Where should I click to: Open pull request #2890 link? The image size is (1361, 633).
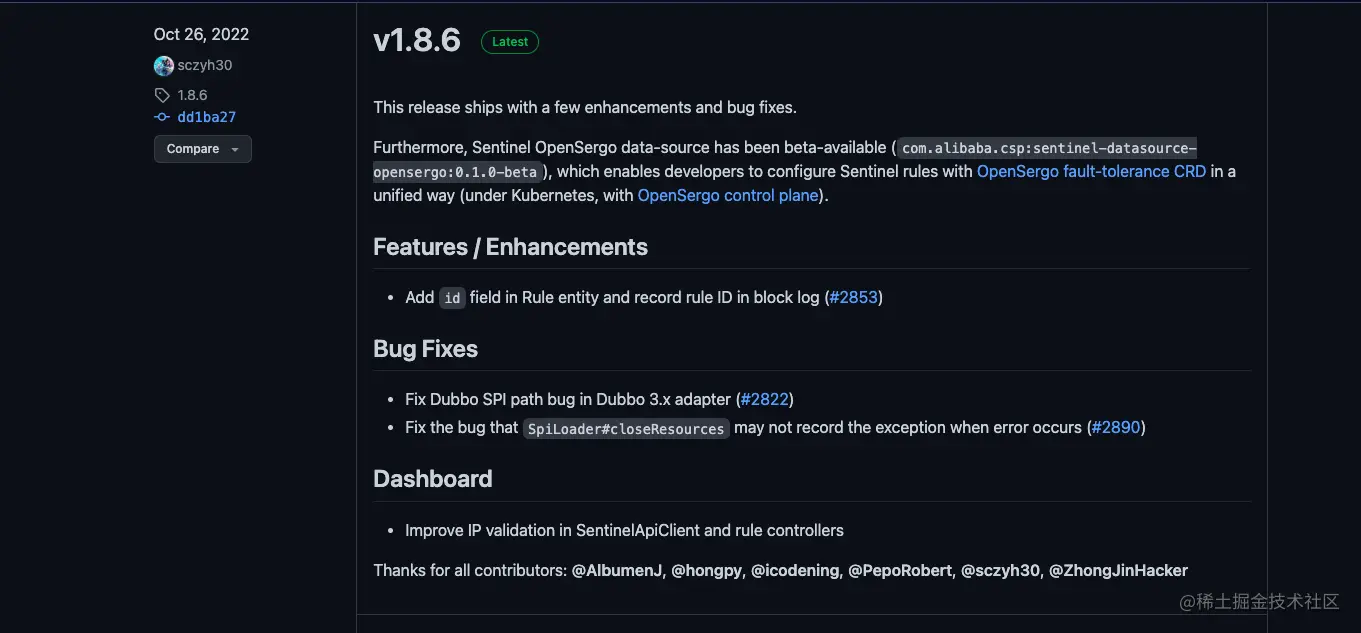[x=1116, y=427]
